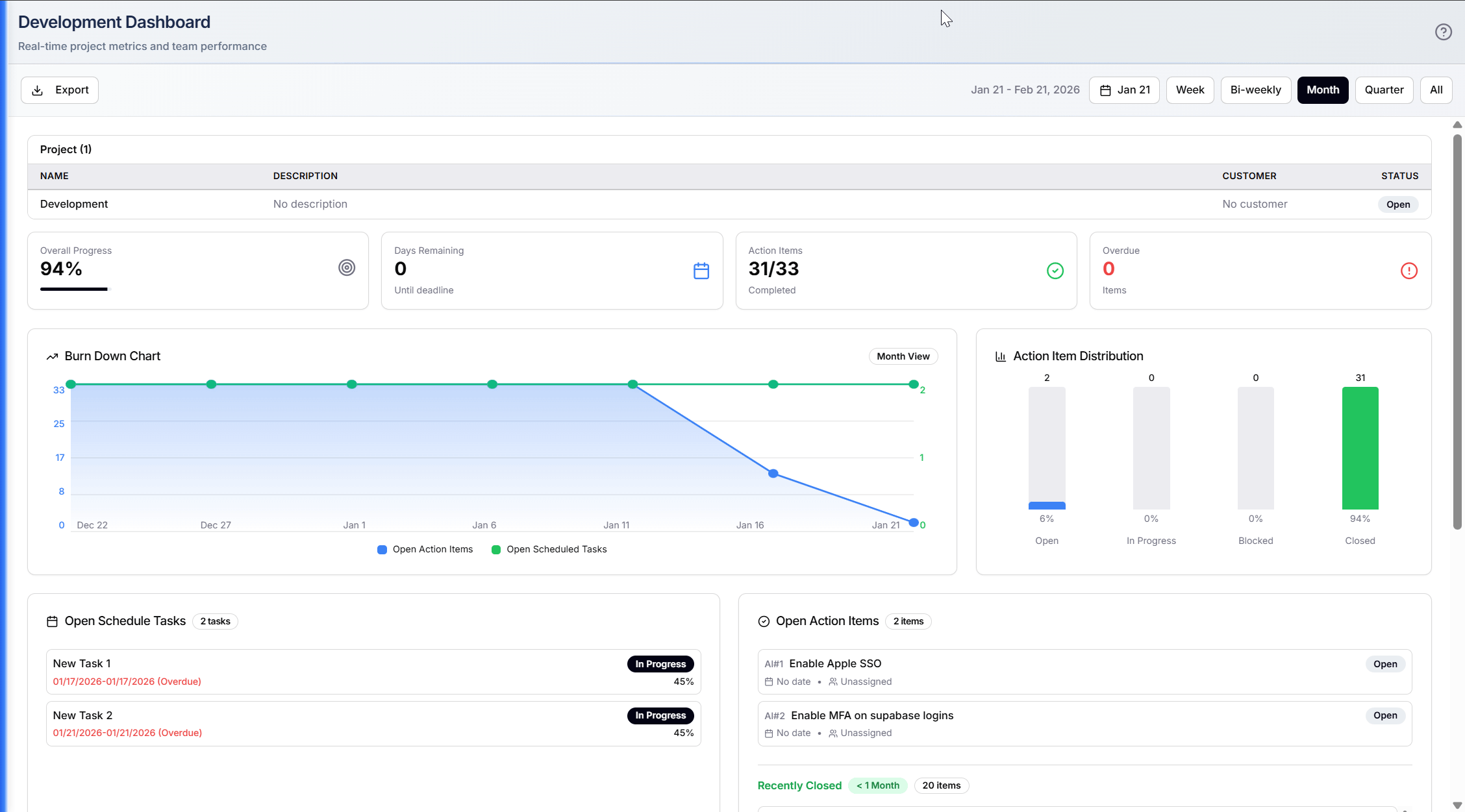Viewport: 1465px width, 812px height.
Task: Click the page scrollbar down arrow
Action: (x=1457, y=806)
